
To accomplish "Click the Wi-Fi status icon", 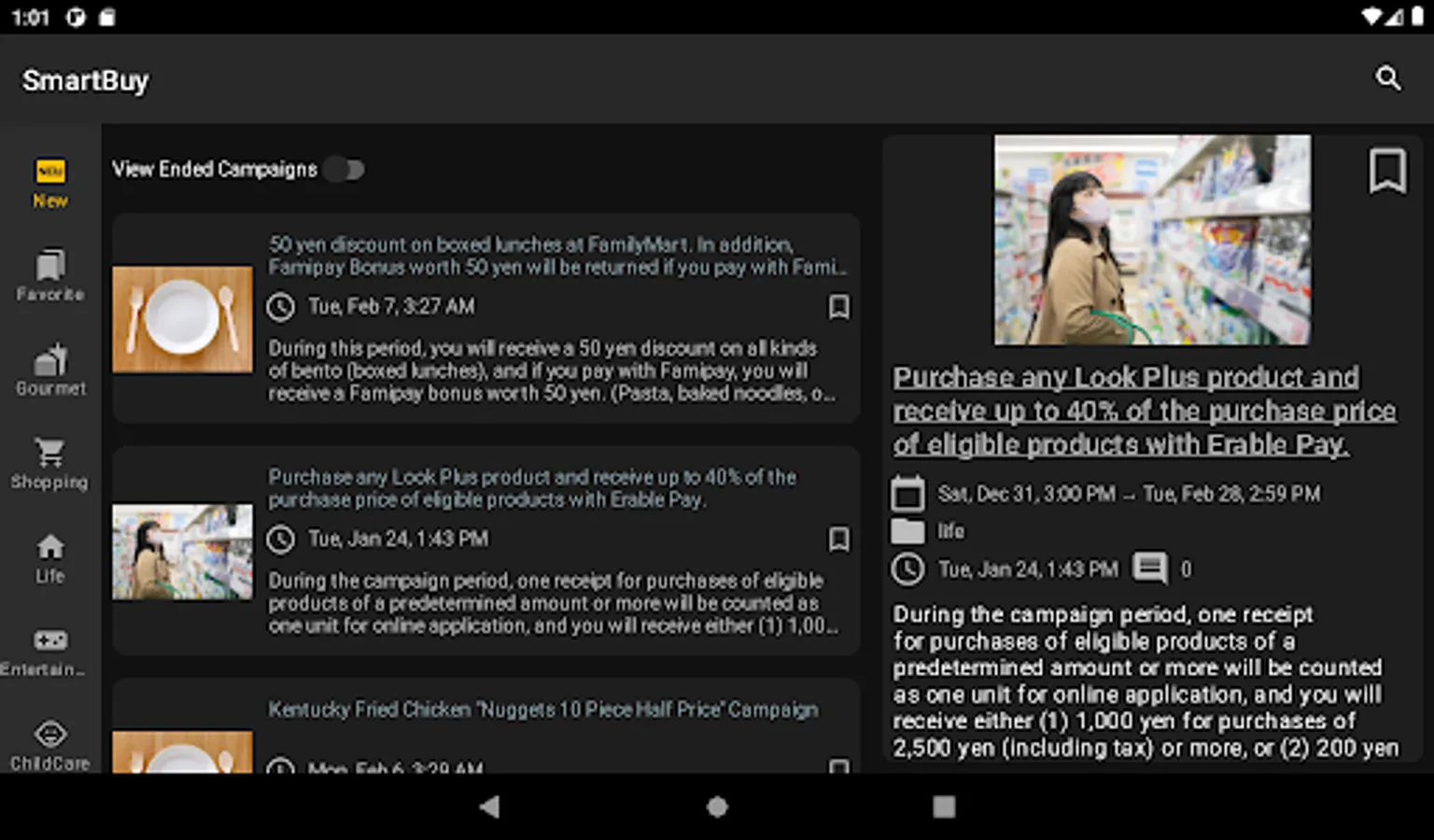I will tap(1371, 17).
